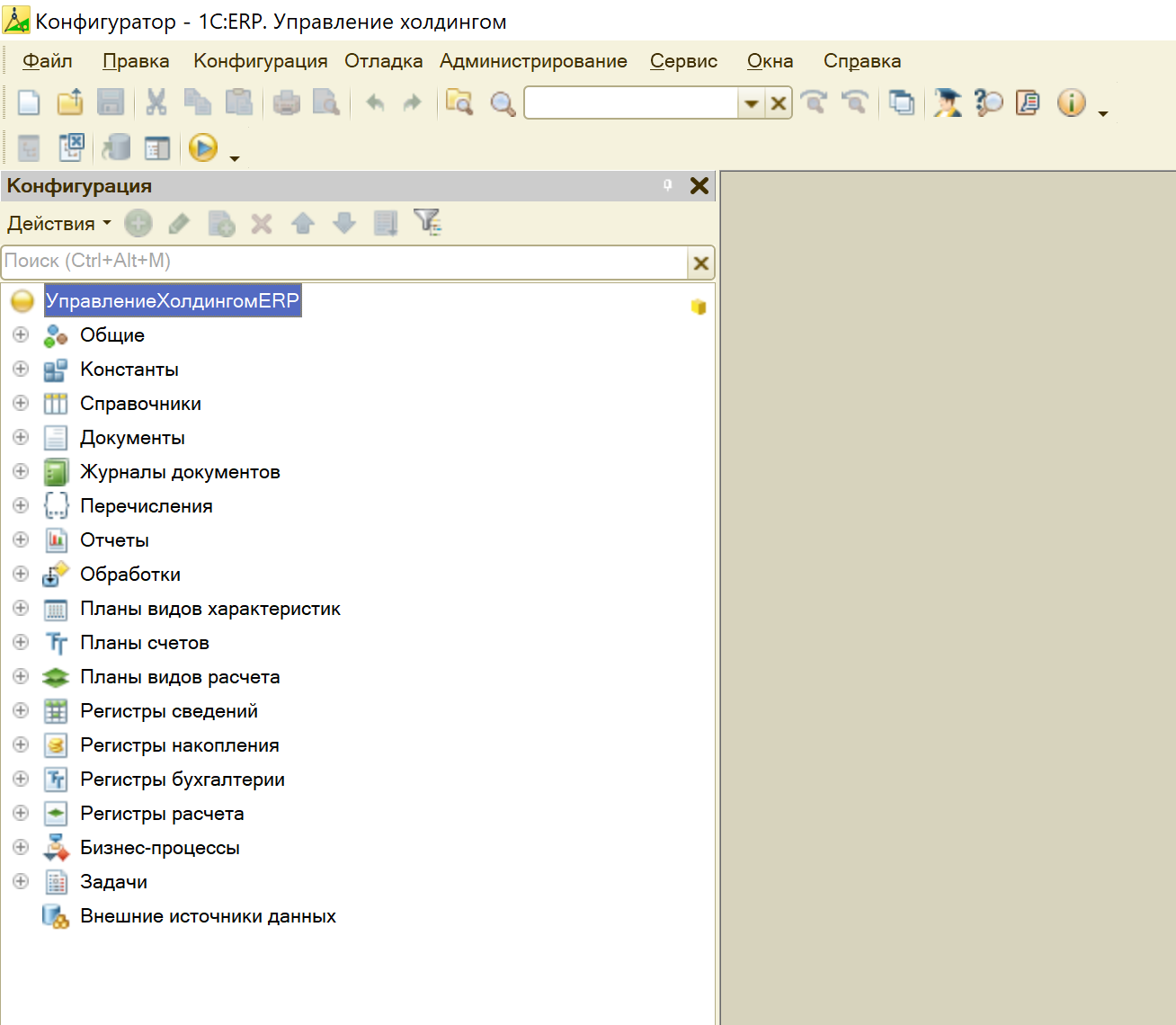Click the Find previous icon

(x=855, y=102)
